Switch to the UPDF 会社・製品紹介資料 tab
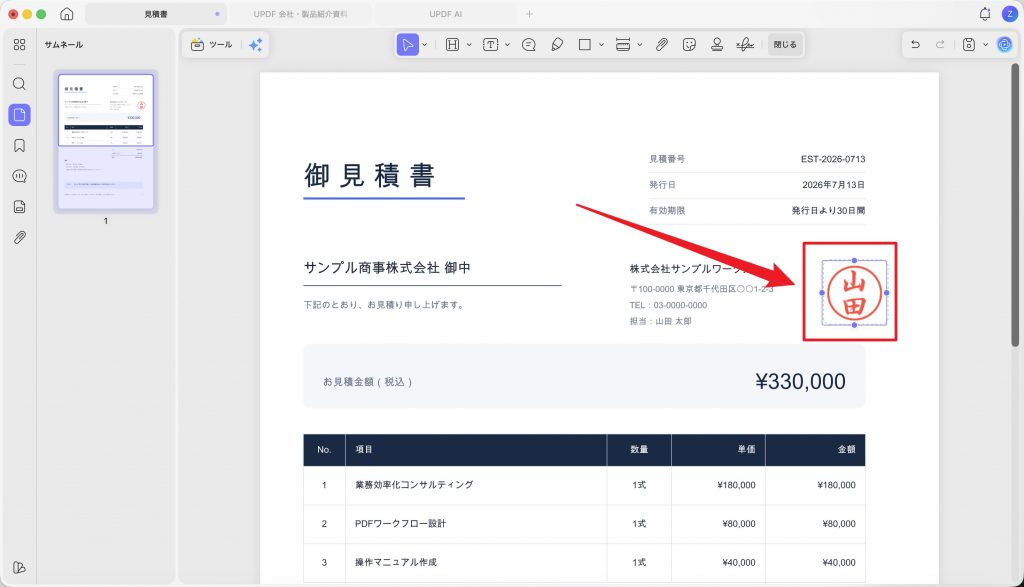Image resolution: width=1024 pixels, height=587 pixels. tap(300, 14)
